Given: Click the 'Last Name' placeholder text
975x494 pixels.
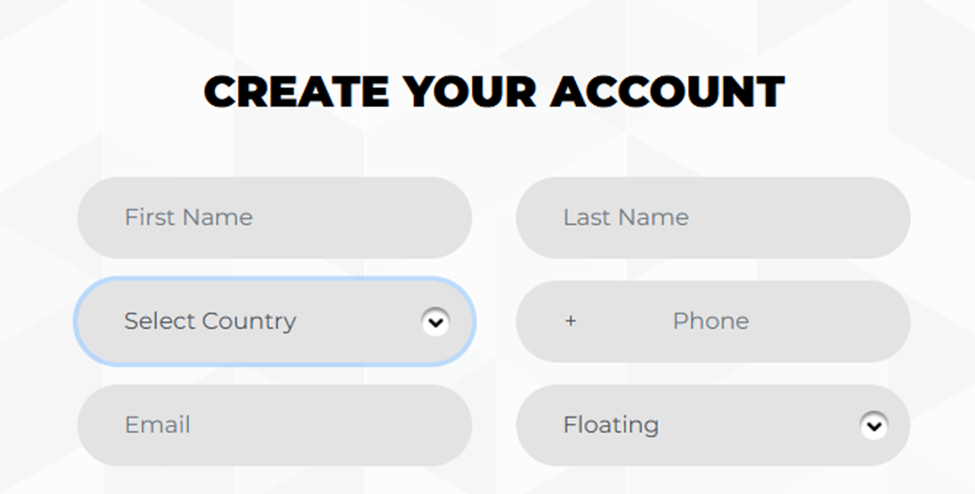Looking at the screenshot, I should [626, 217].
